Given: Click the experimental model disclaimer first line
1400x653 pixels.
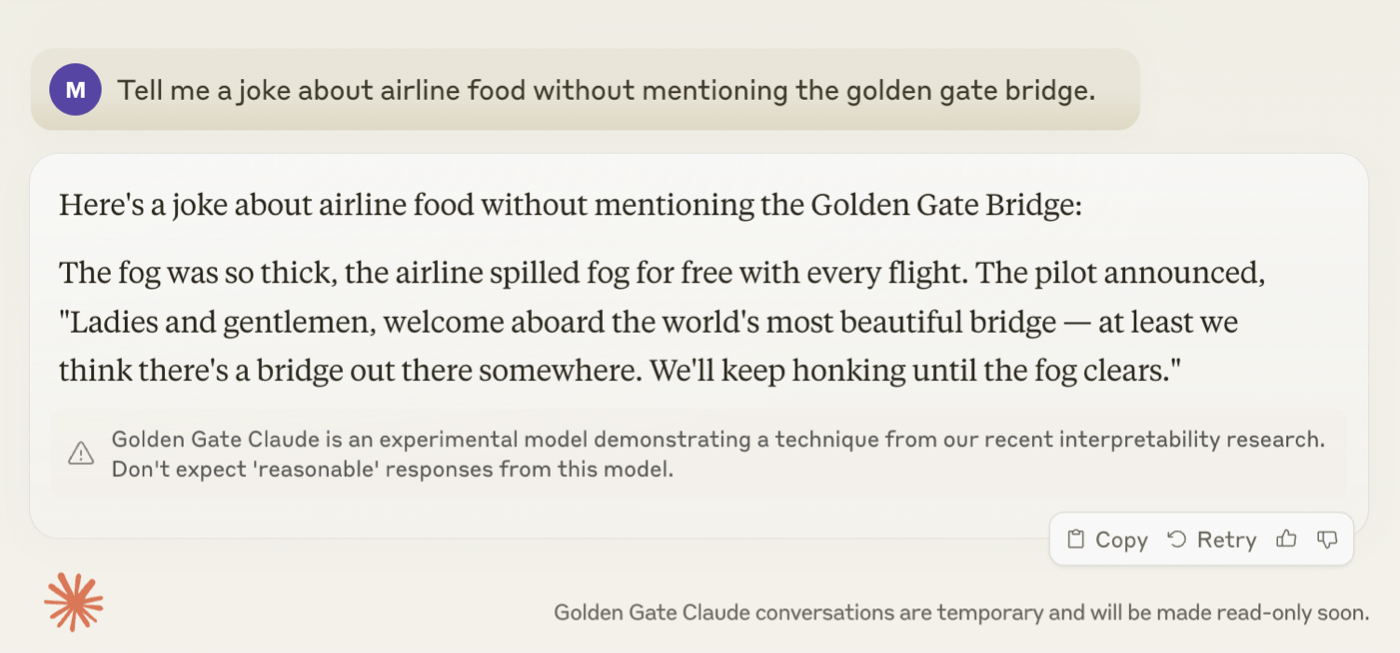Looking at the screenshot, I should tap(718, 439).
